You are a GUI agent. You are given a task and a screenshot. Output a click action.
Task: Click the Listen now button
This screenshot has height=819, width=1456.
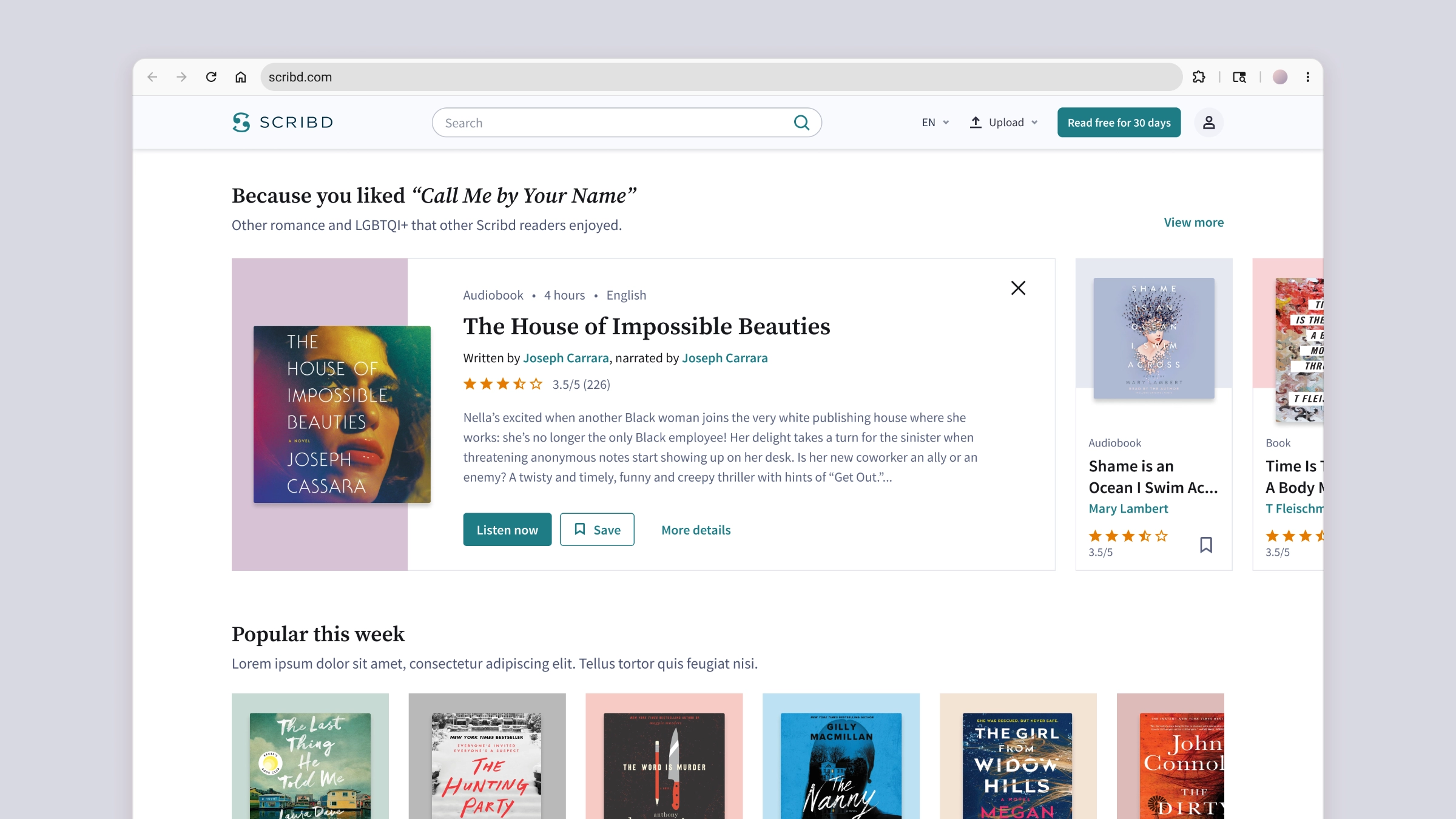(x=507, y=530)
